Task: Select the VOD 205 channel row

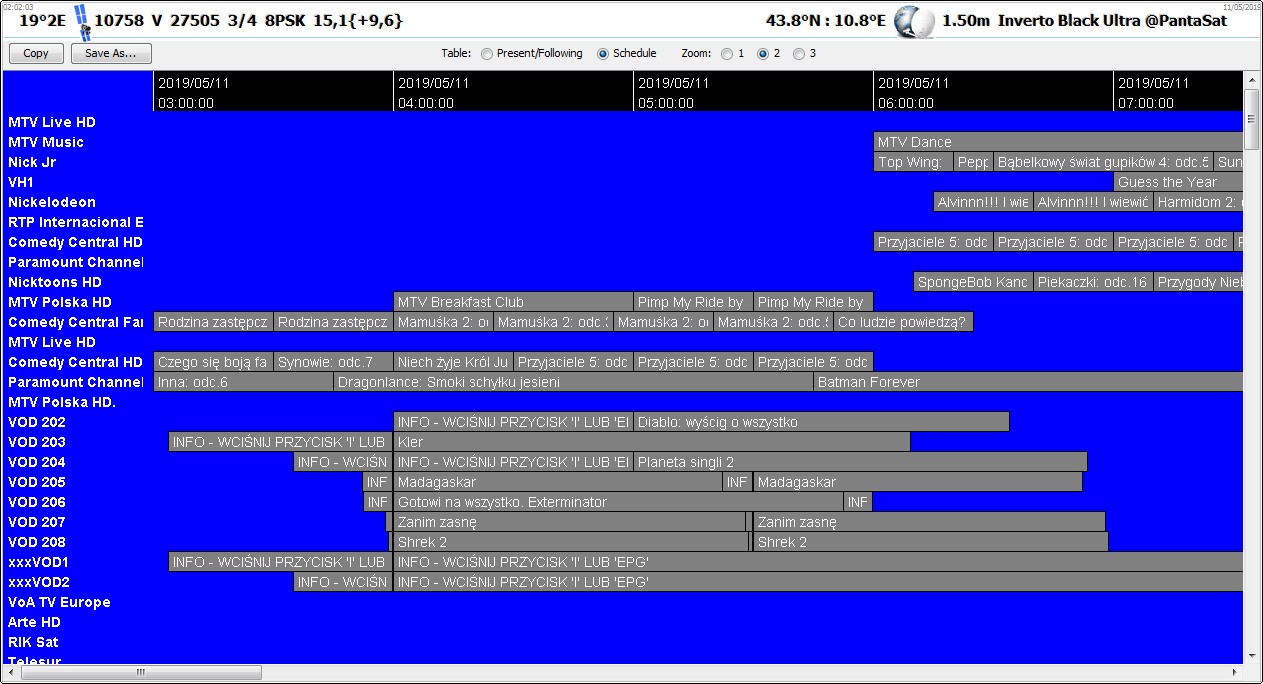Action: 37,482
